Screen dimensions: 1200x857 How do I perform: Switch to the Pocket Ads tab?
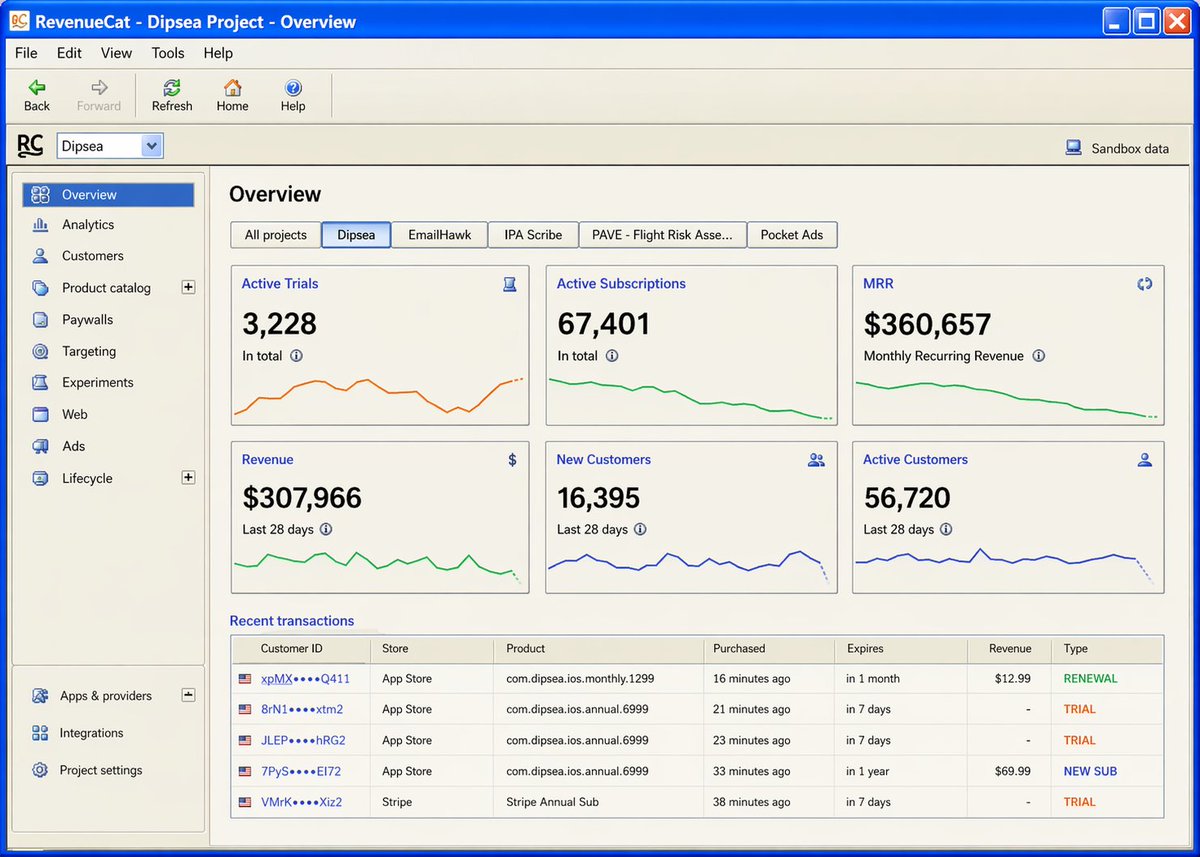tap(792, 235)
